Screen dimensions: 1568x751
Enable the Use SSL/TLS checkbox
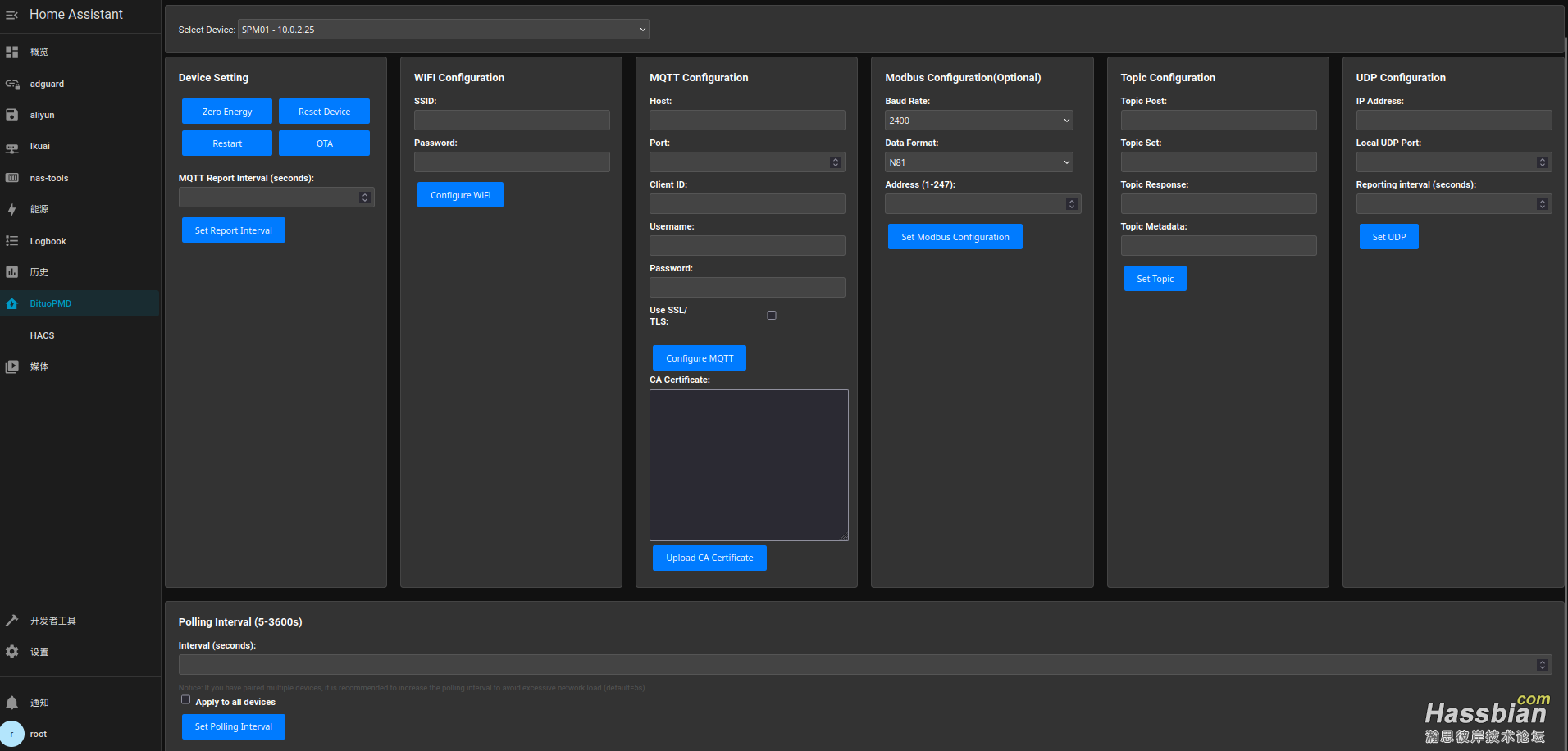772,316
